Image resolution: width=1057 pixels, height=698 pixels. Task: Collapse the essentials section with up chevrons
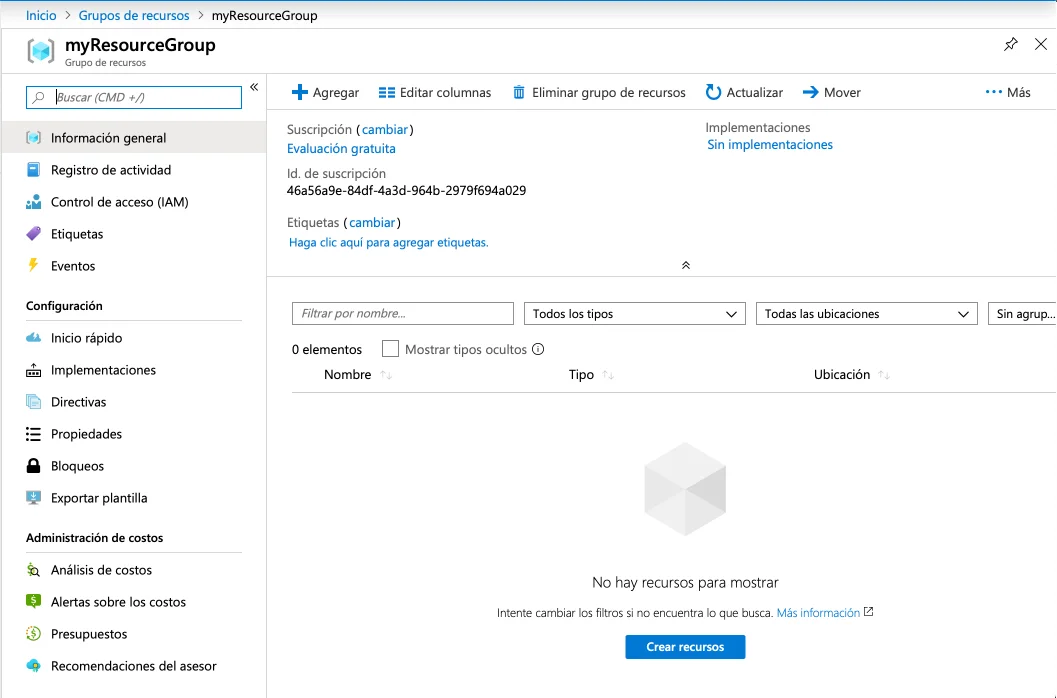(686, 265)
